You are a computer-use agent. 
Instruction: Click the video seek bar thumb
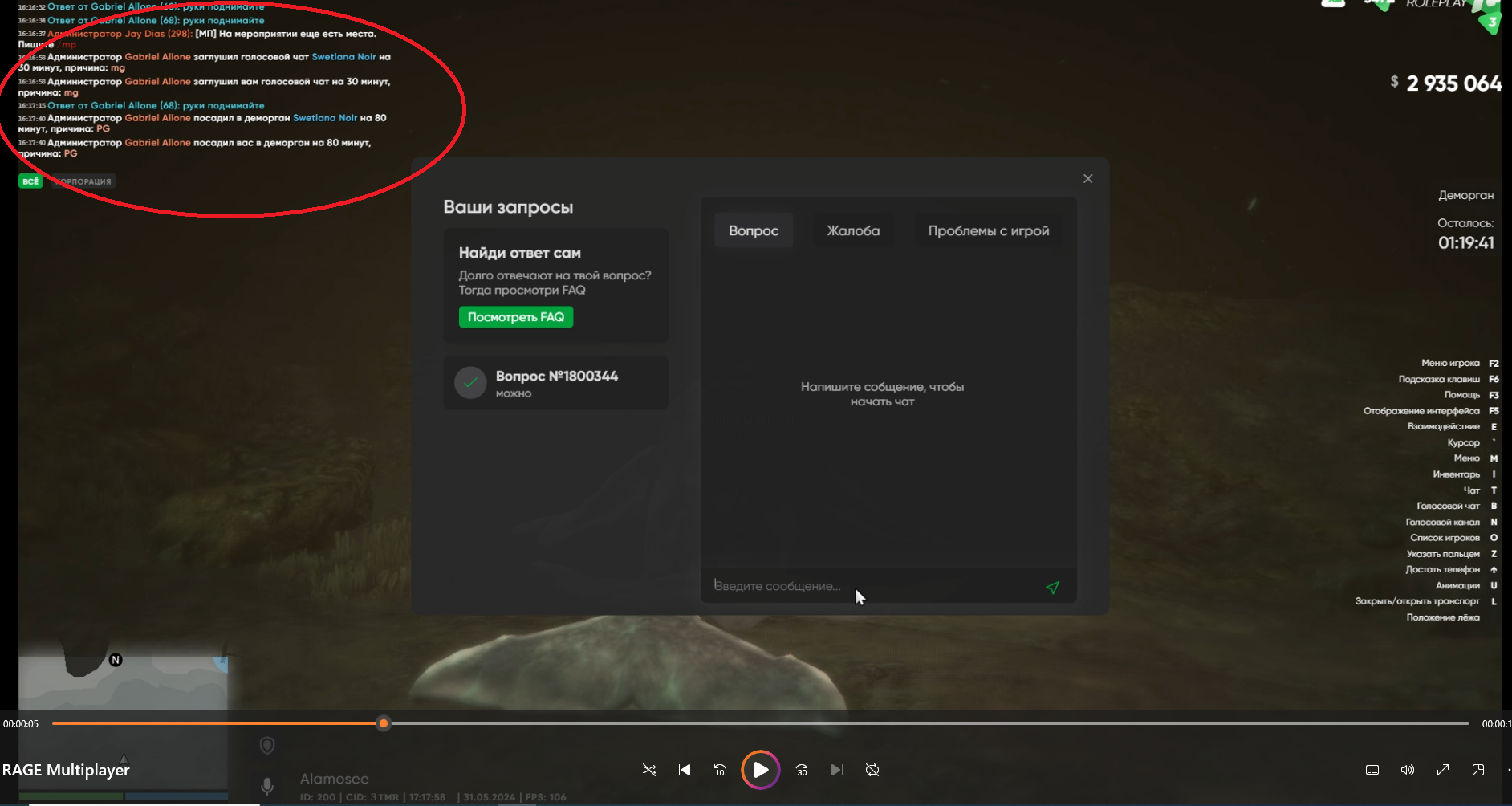point(384,723)
